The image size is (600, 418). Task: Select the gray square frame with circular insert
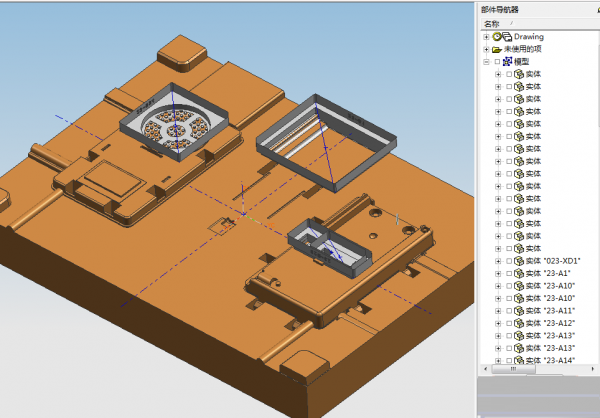pos(174,122)
